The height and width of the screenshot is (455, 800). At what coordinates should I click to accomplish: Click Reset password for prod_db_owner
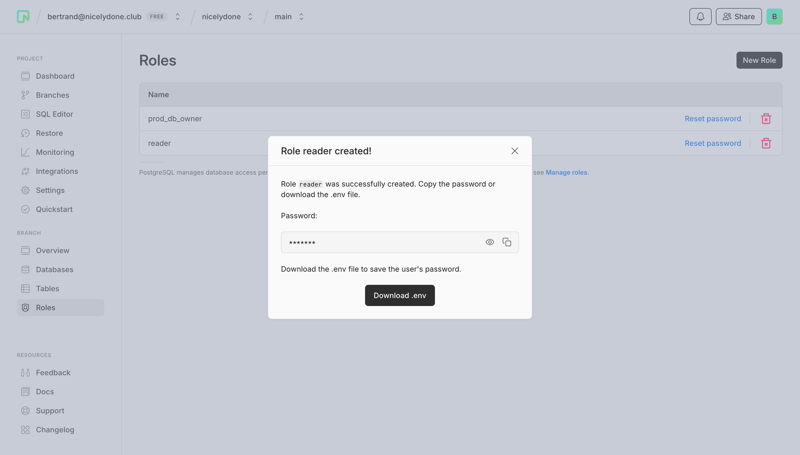tap(712, 119)
